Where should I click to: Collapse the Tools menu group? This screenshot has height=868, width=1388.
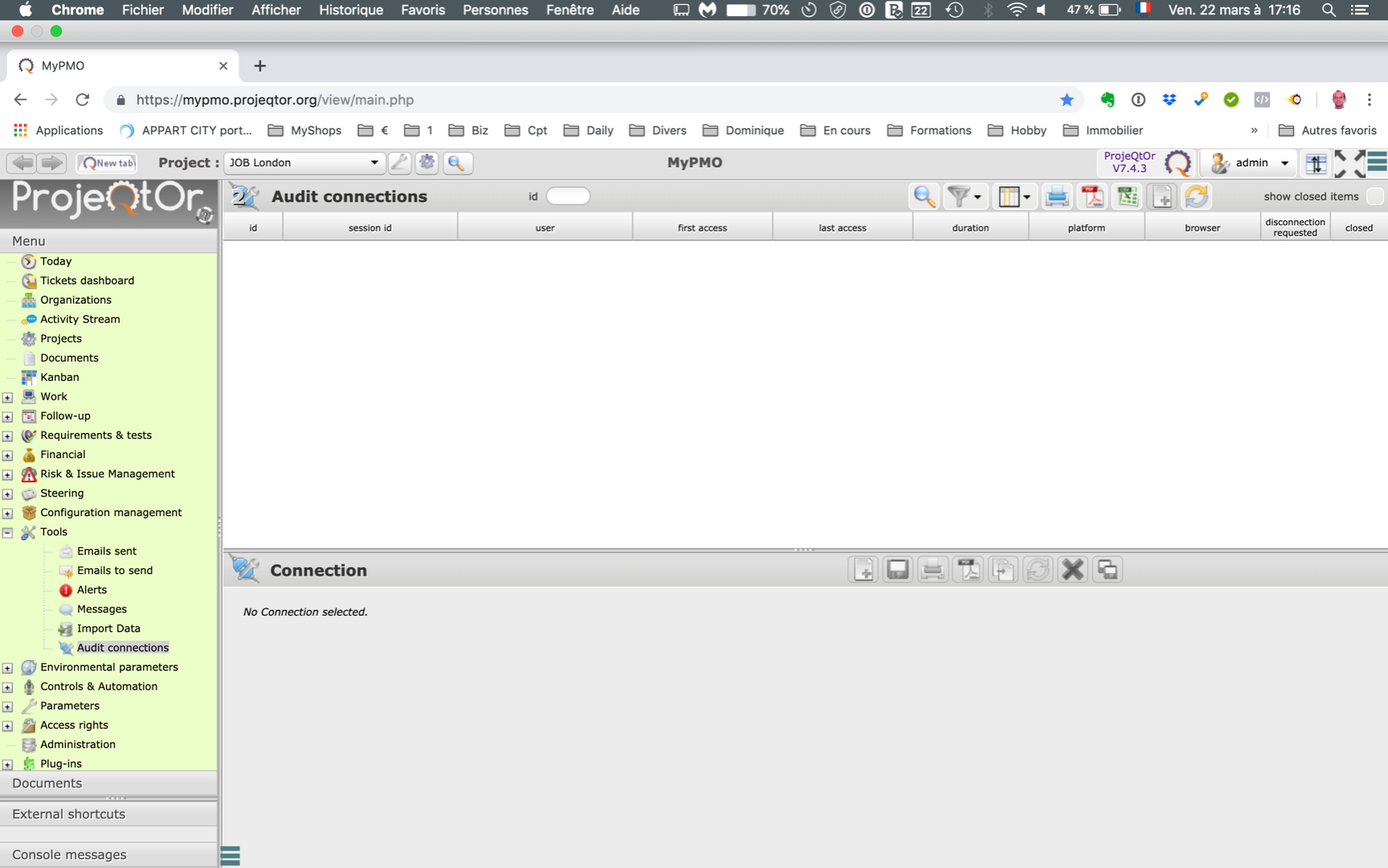coord(7,532)
